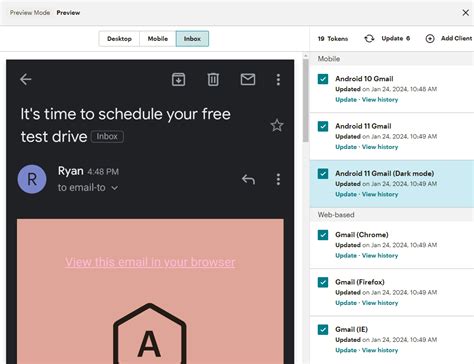Click the 'Gmail (Chrome)' client name

(x=362, y=235)
